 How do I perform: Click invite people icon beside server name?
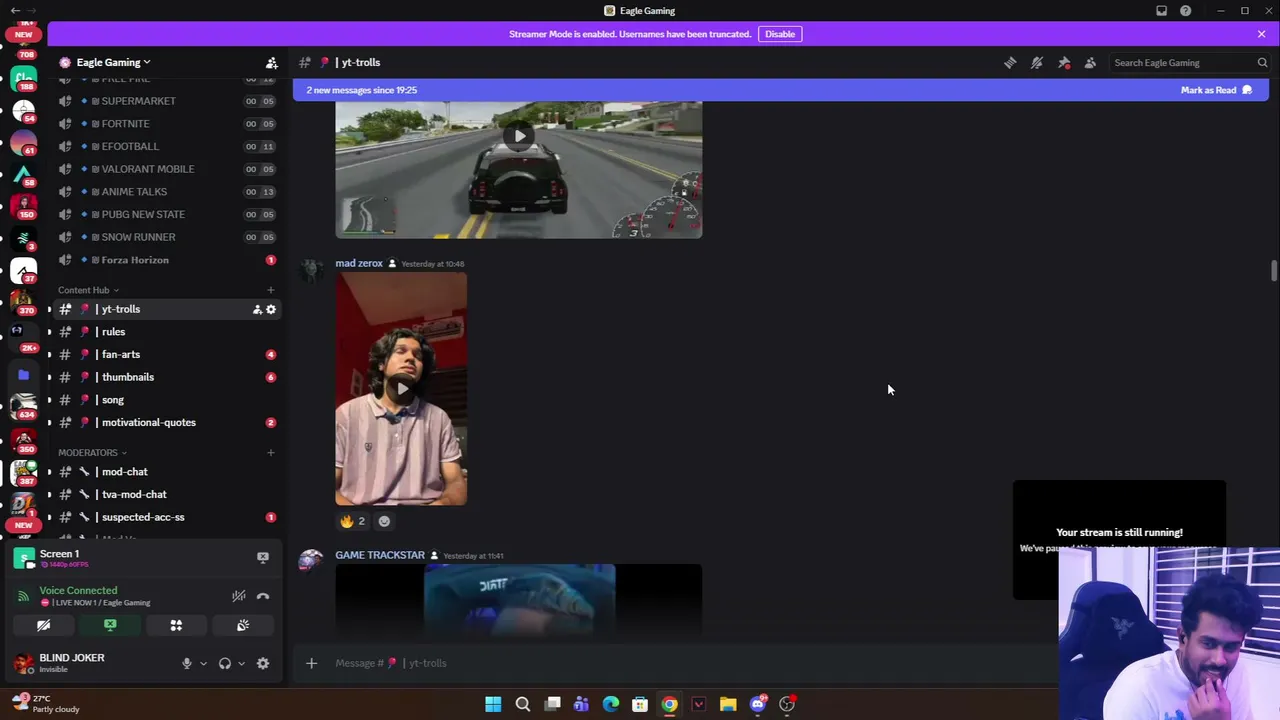pos(271,62)
